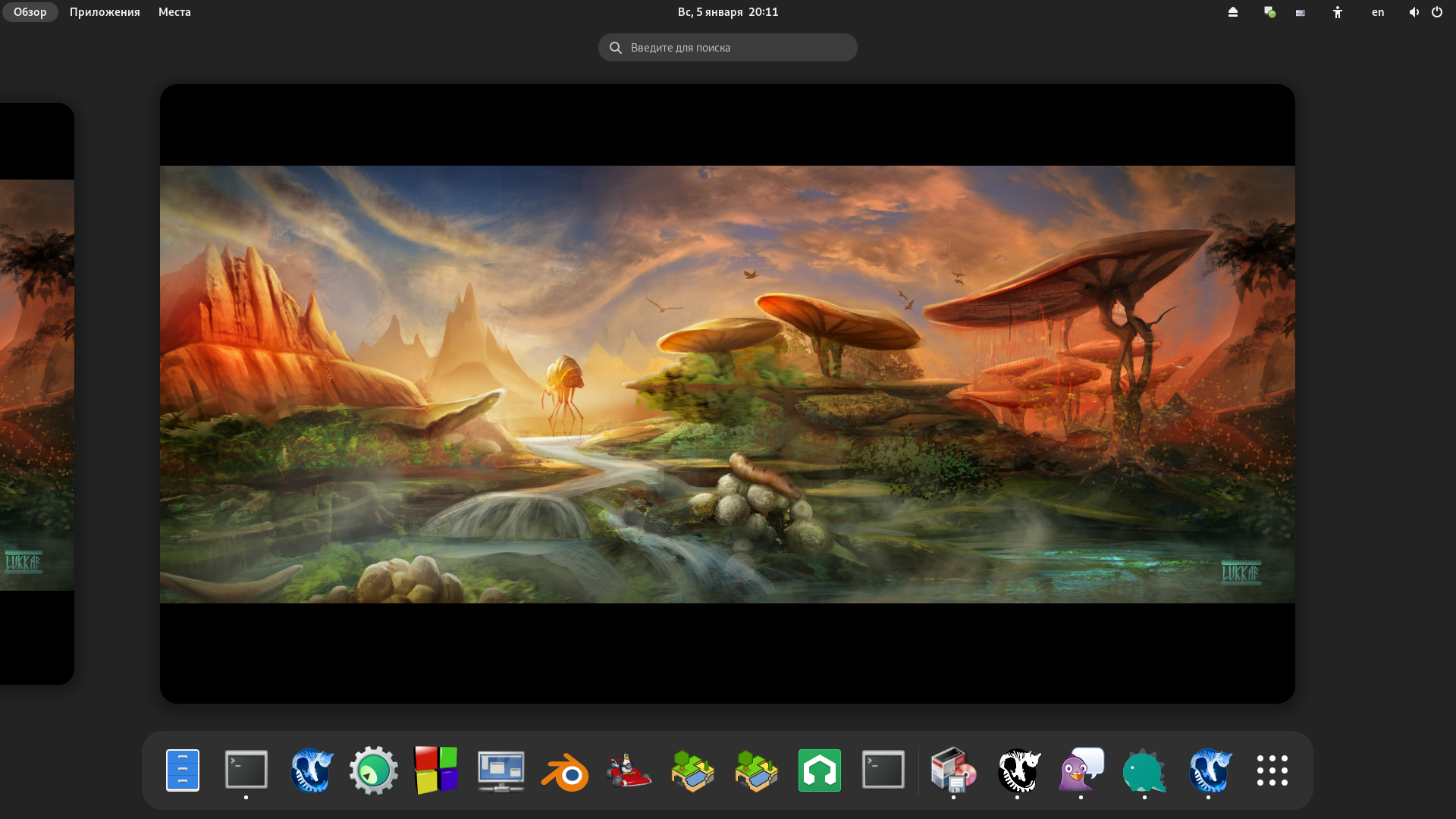The width and height of the screenshot is (1456, 819).
Task: Click the overview search field
Action: click(728, 48)
